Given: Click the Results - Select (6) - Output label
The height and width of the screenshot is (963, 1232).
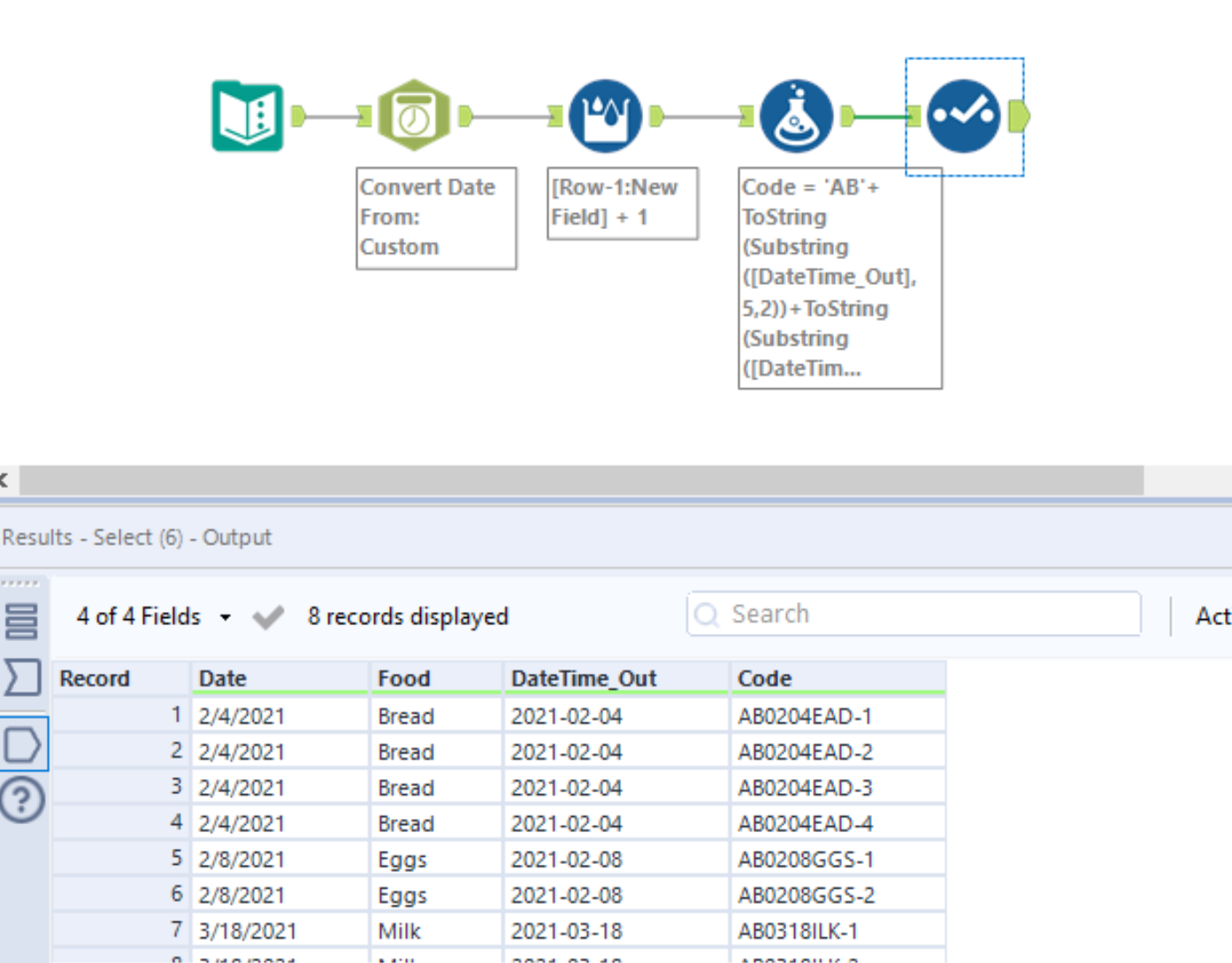Looking at the screenshot, I should pyautogui.click(x=136, y=537).
